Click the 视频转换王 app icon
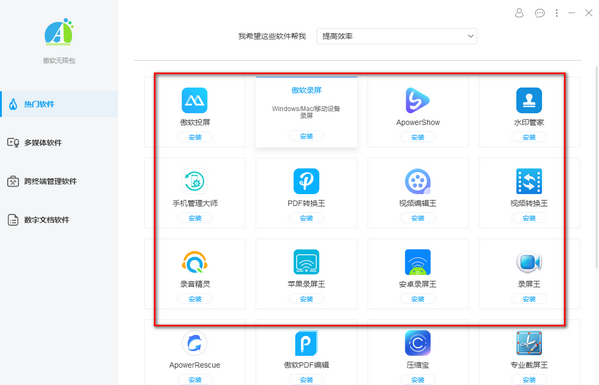This screenshot has width=599, height=385. (529, 181)
